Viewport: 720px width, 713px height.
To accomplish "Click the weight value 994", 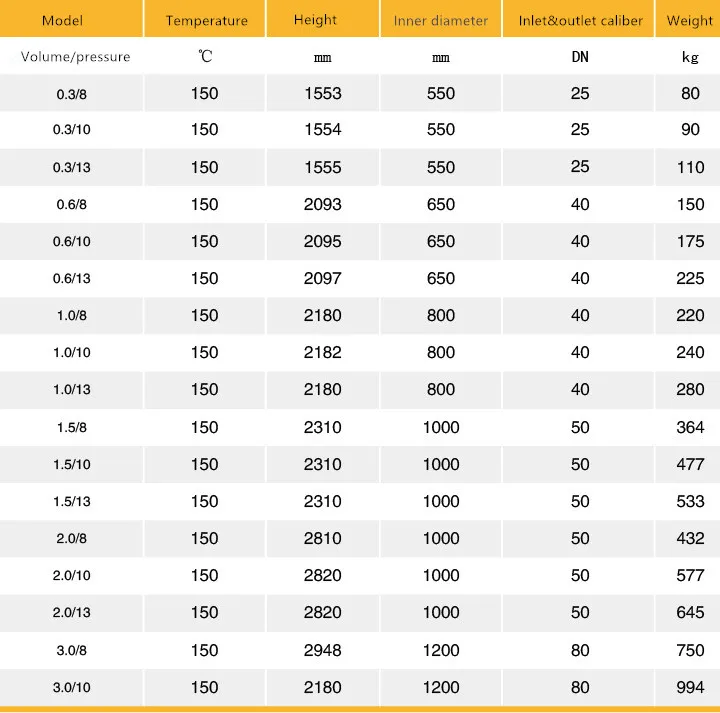I will point(690,688).
